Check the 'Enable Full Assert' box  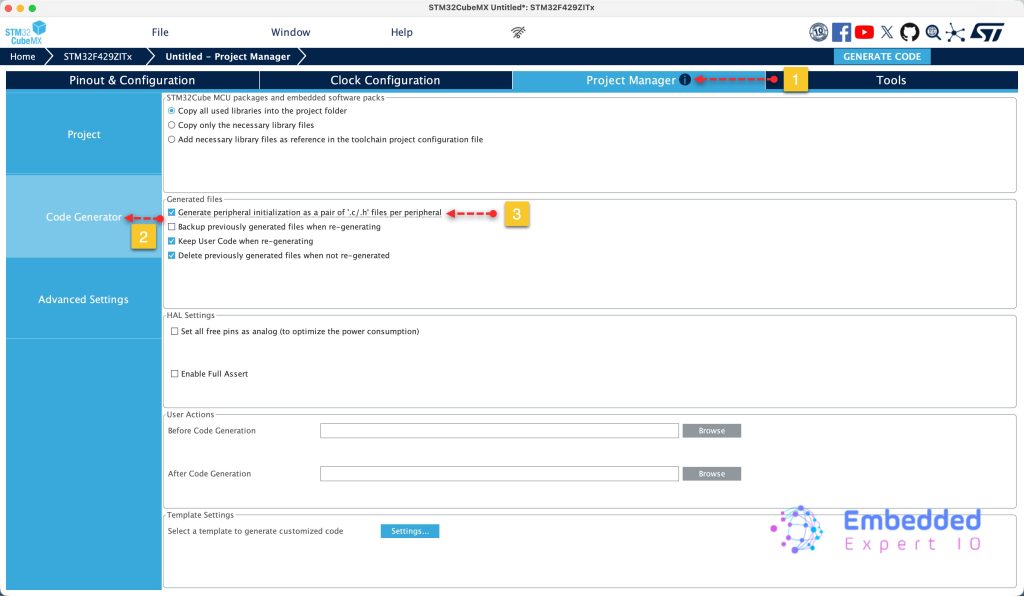(175, 374)
